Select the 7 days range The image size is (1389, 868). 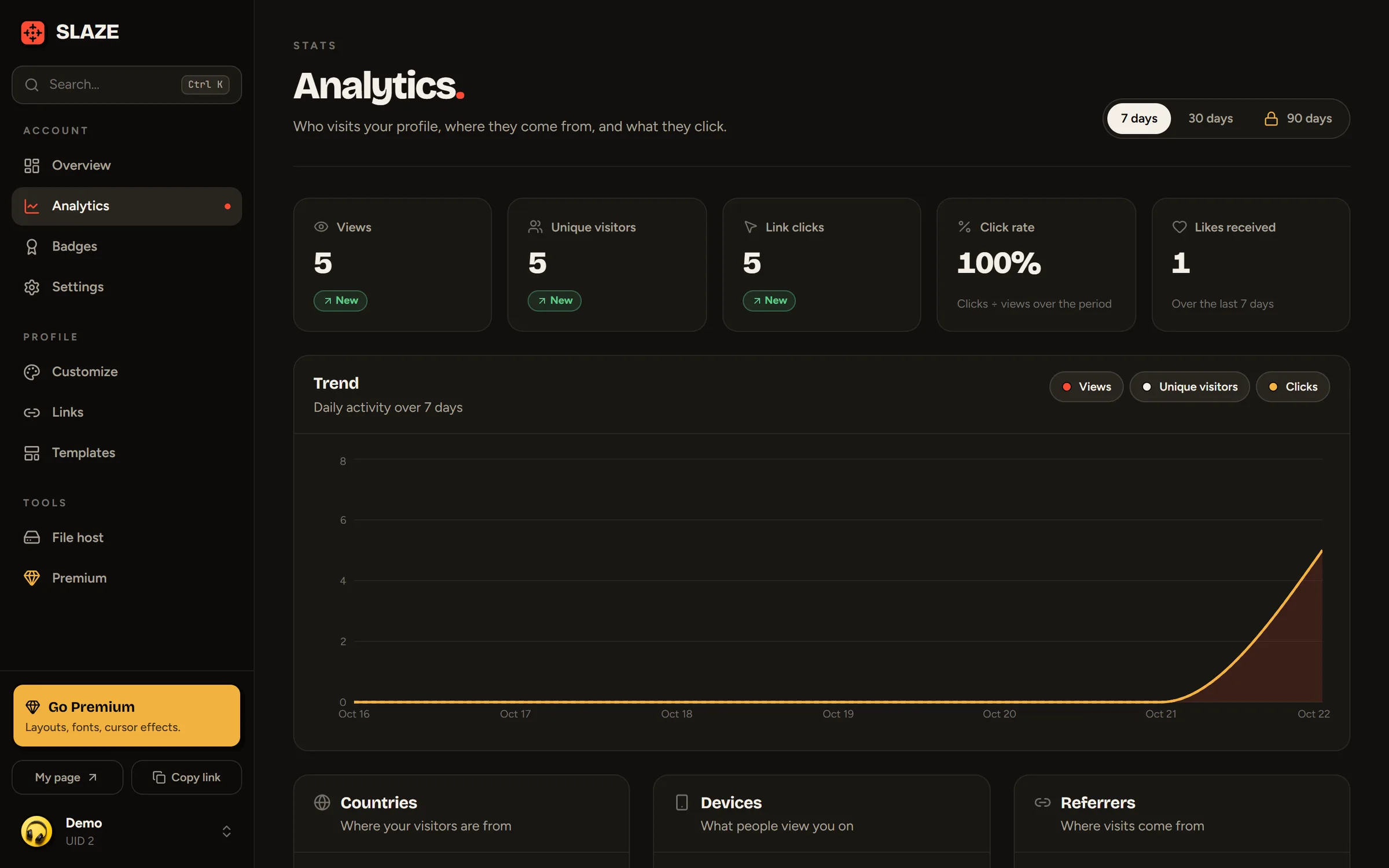[x=1139, y=119]
